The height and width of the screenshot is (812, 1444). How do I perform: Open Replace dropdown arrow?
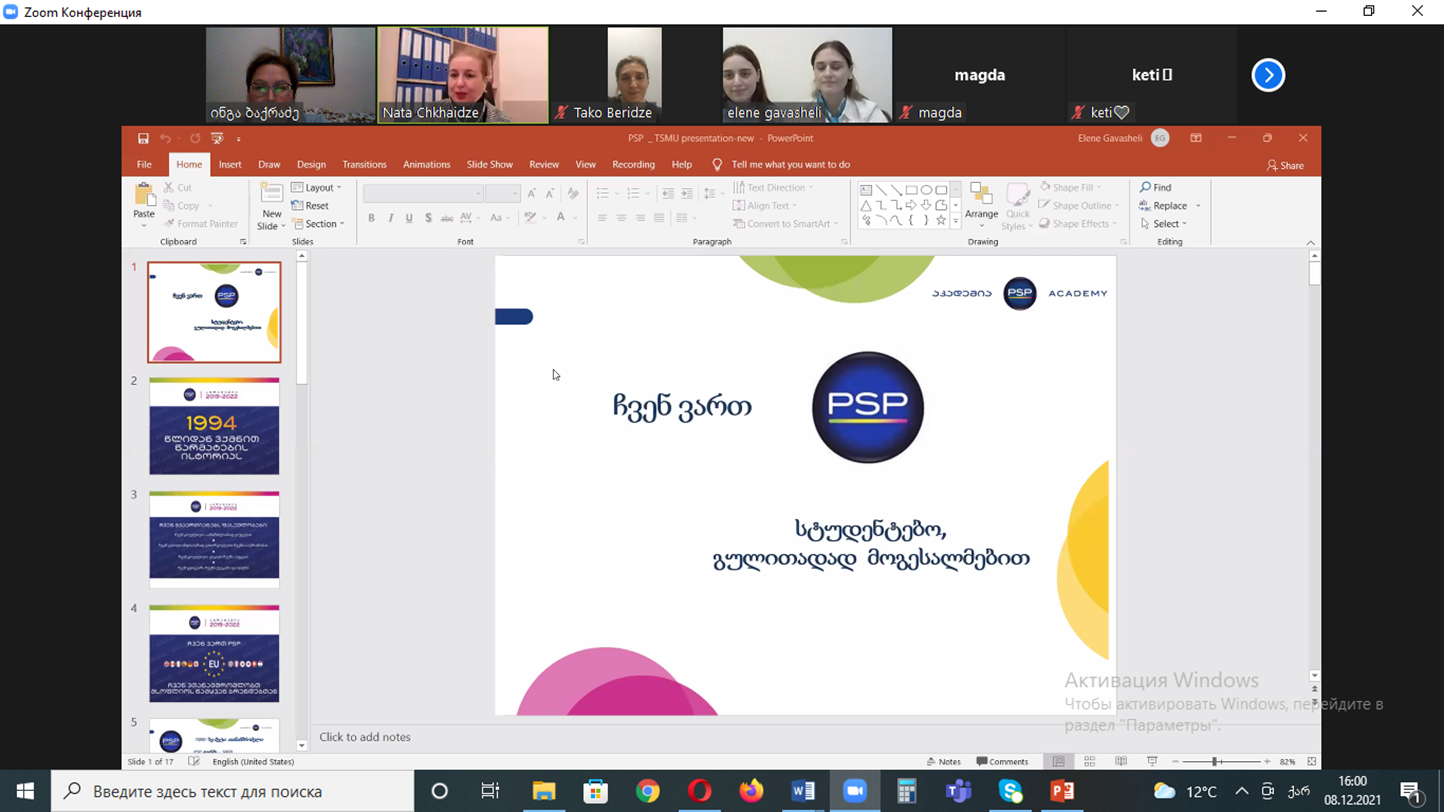pyautogui.click(x=1198, y=206)
